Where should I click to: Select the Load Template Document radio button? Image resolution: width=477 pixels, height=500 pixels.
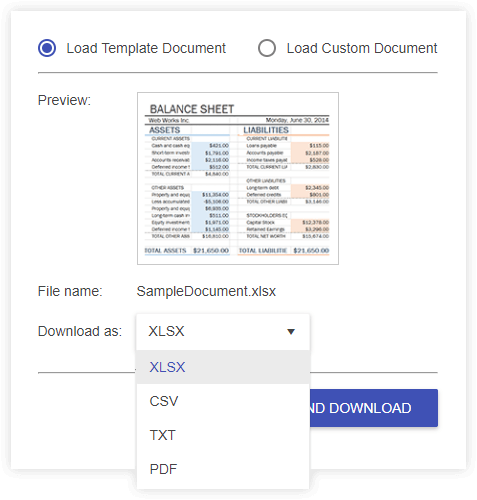47,48
